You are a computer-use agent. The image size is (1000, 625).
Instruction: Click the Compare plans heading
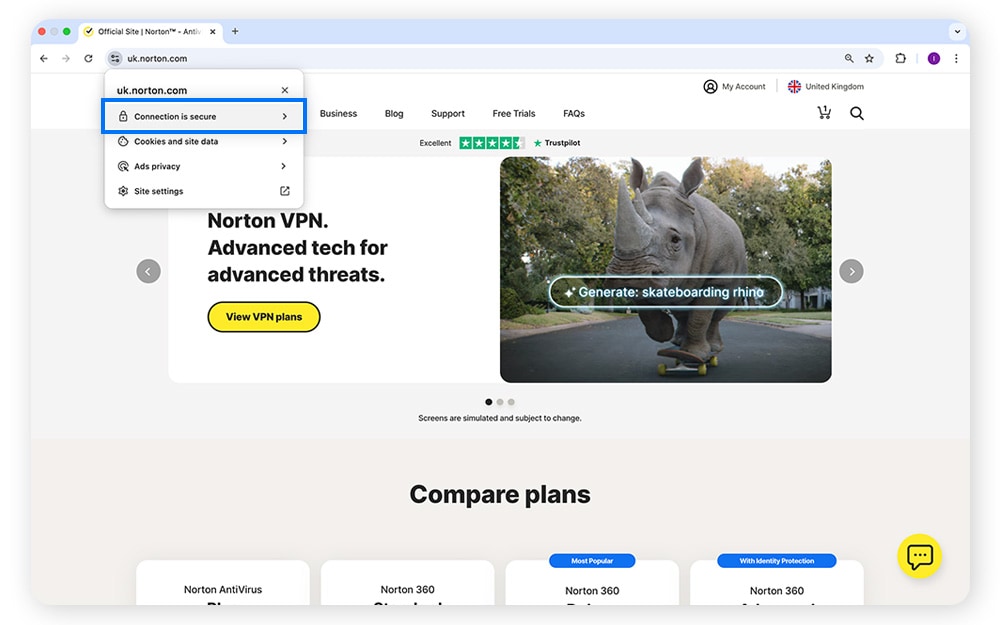500,494
